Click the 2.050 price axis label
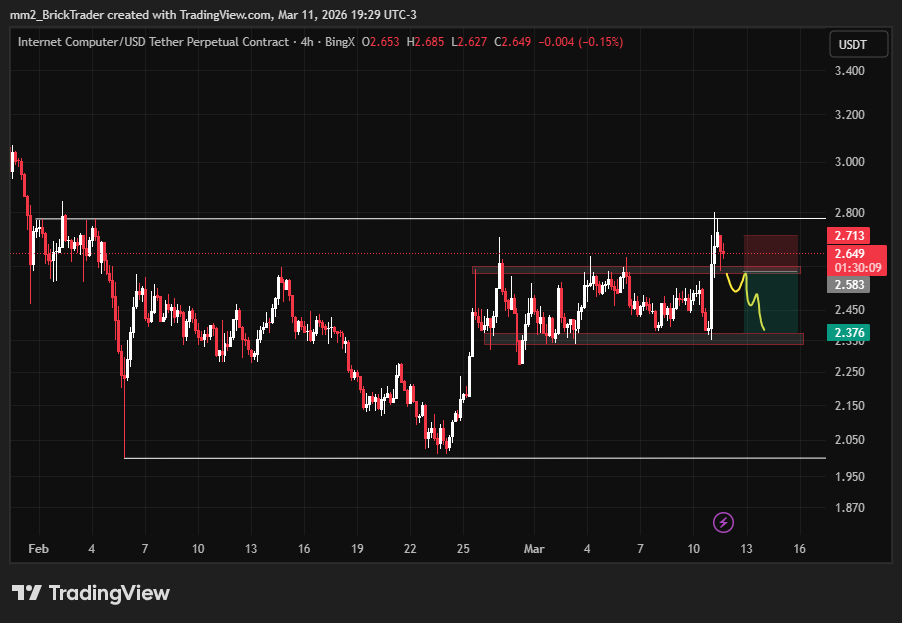This screenshot has width=902, height=623. [x=850, y=439]
